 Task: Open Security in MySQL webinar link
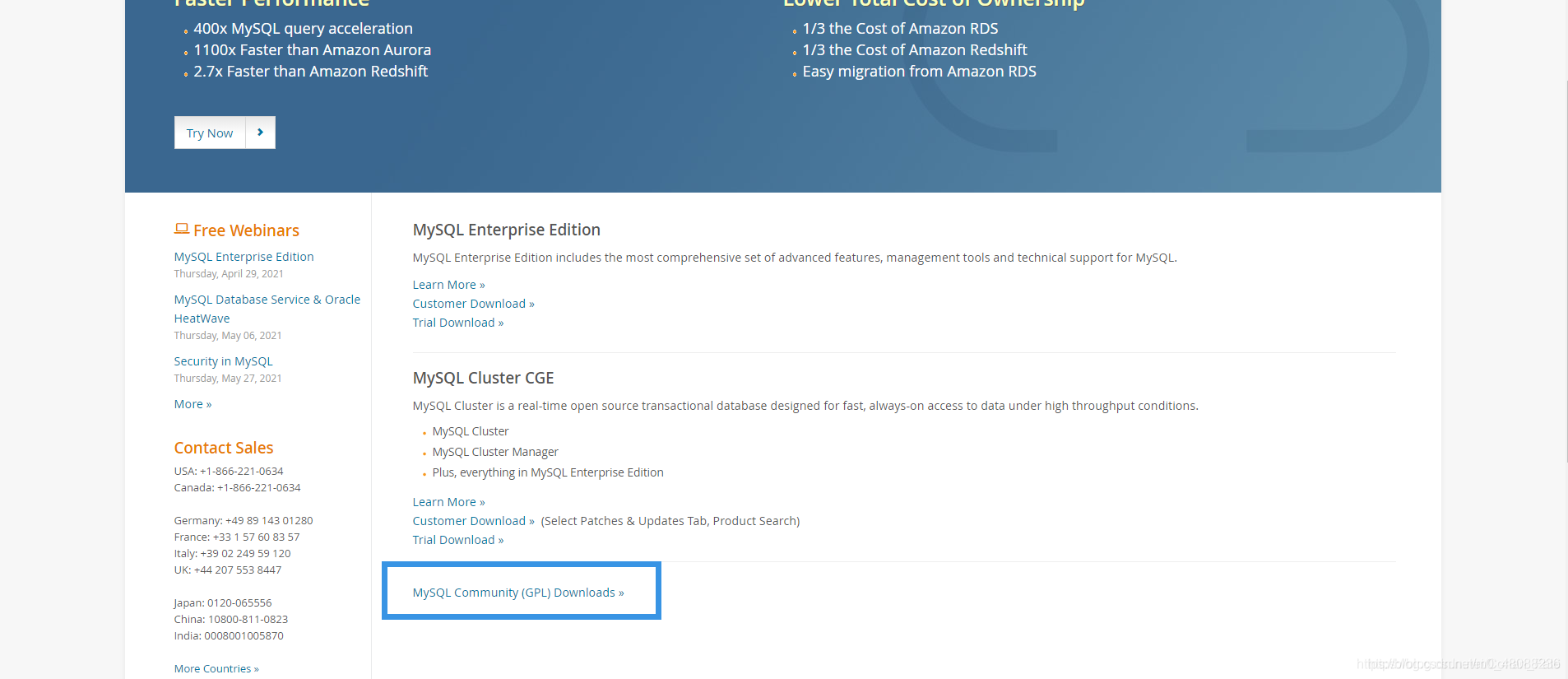pos(223,361)
